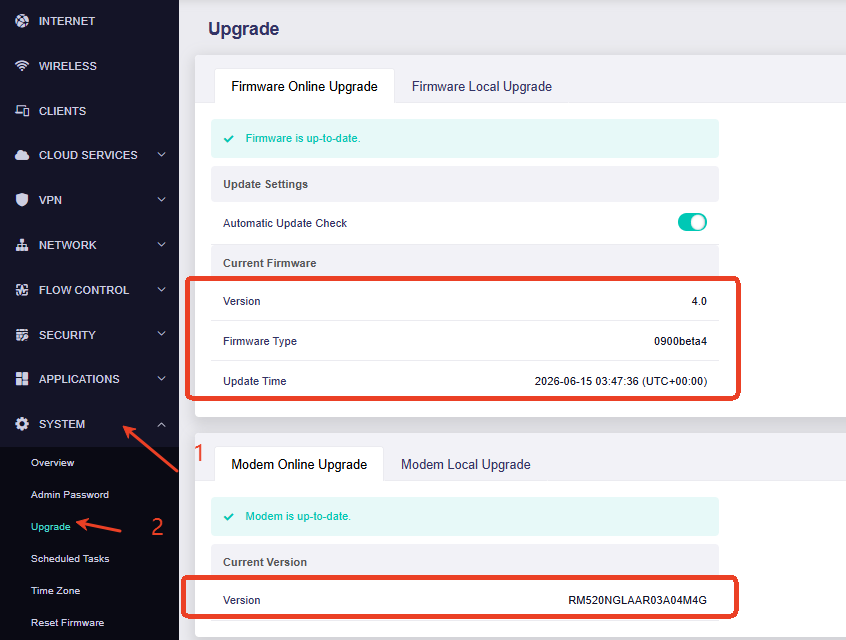Click the Internet globe icon

coord(22,21)
